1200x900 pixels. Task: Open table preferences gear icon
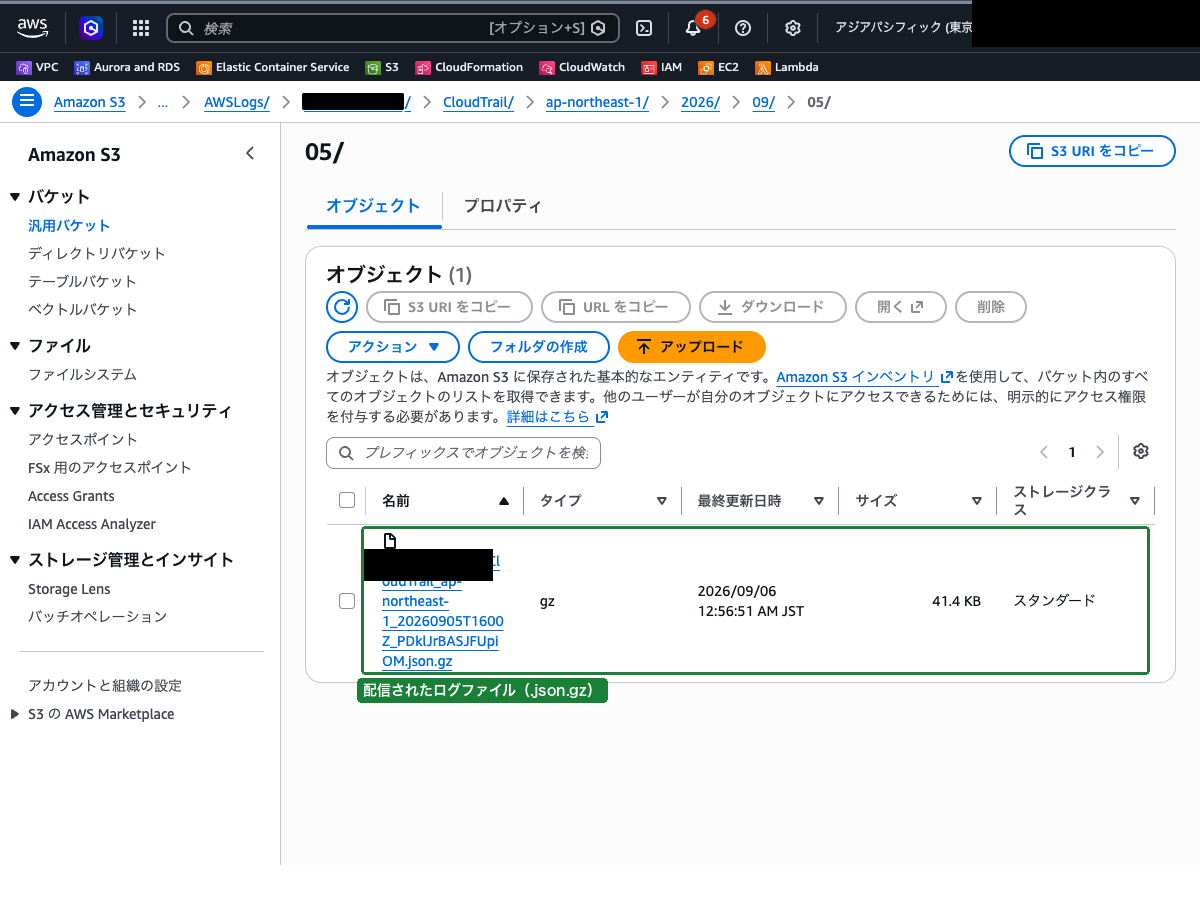tap(1141, 451)
